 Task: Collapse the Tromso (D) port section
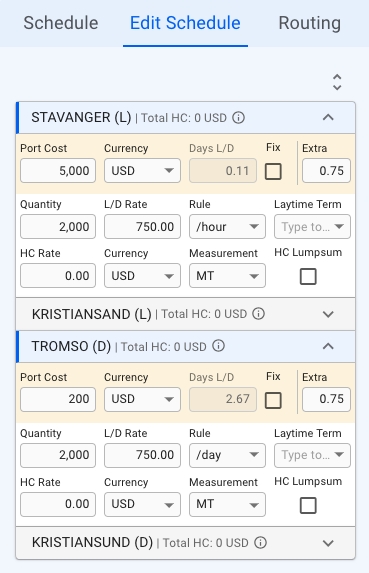[x=328, y=346]
